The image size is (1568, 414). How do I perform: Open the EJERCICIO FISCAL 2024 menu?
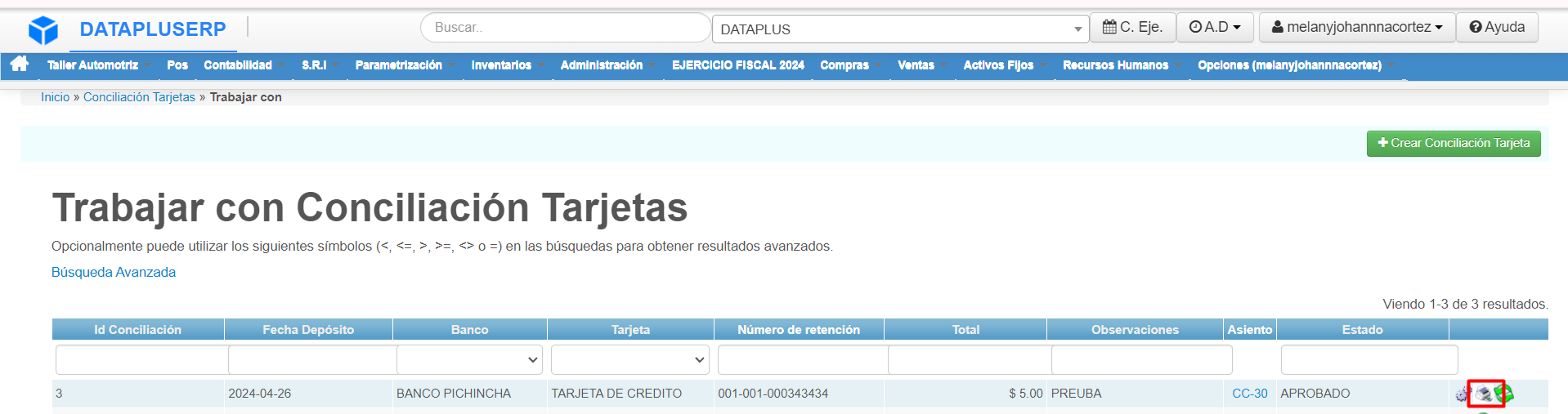(738, 65)
